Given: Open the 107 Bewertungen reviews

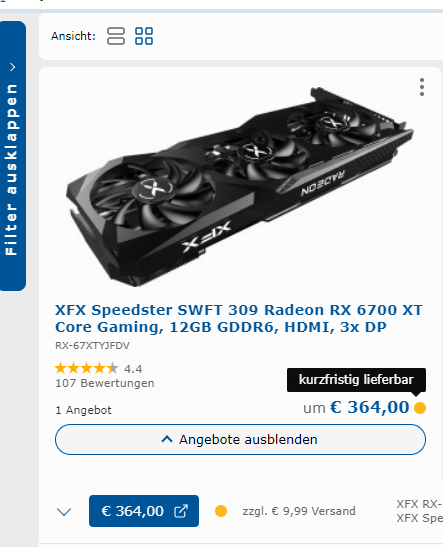Looking at the screenshot, I should (105, 383).
